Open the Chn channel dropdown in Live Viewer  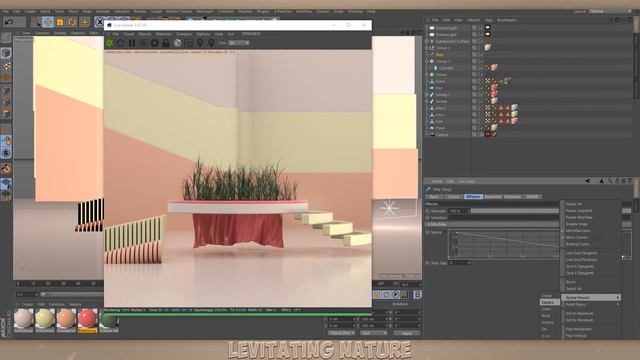(x=239, y=43)
